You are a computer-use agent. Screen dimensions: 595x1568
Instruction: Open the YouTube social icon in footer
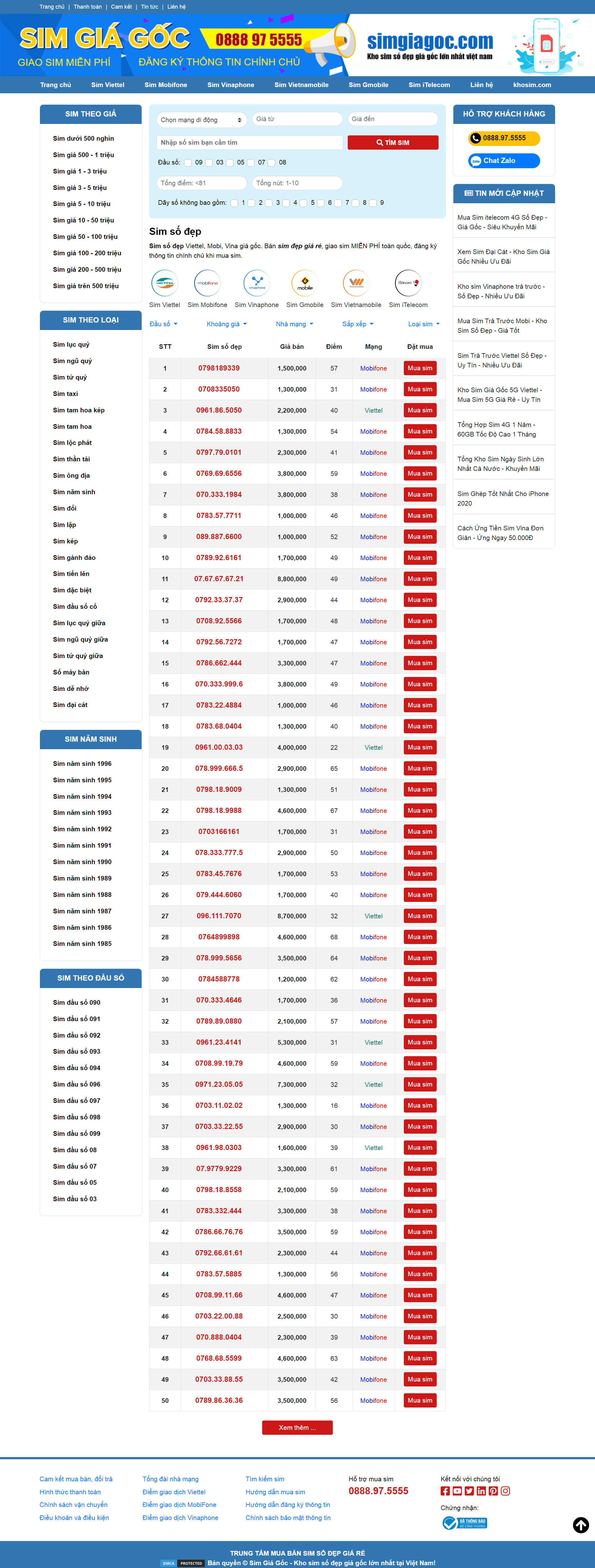pos(457,1491)
